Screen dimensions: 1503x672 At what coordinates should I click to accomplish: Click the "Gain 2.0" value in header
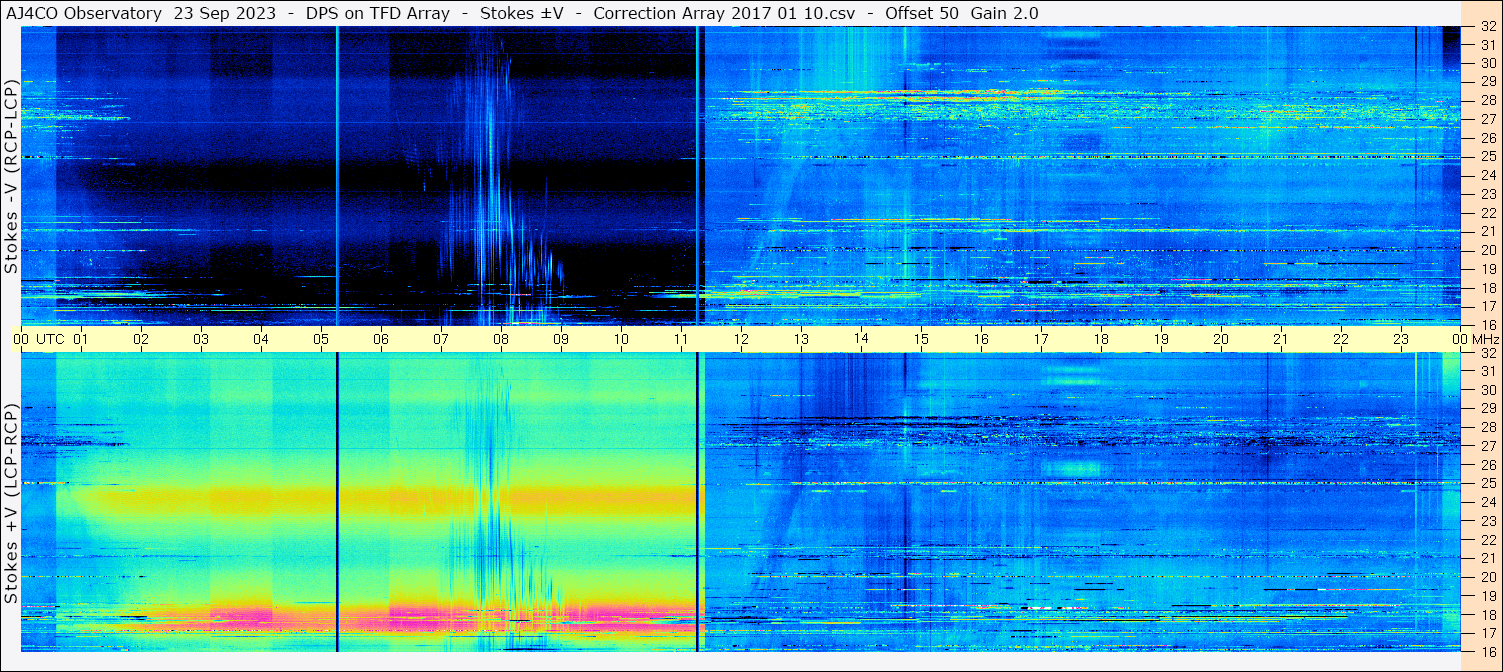pyautogui.click(x=1004, y=13)
